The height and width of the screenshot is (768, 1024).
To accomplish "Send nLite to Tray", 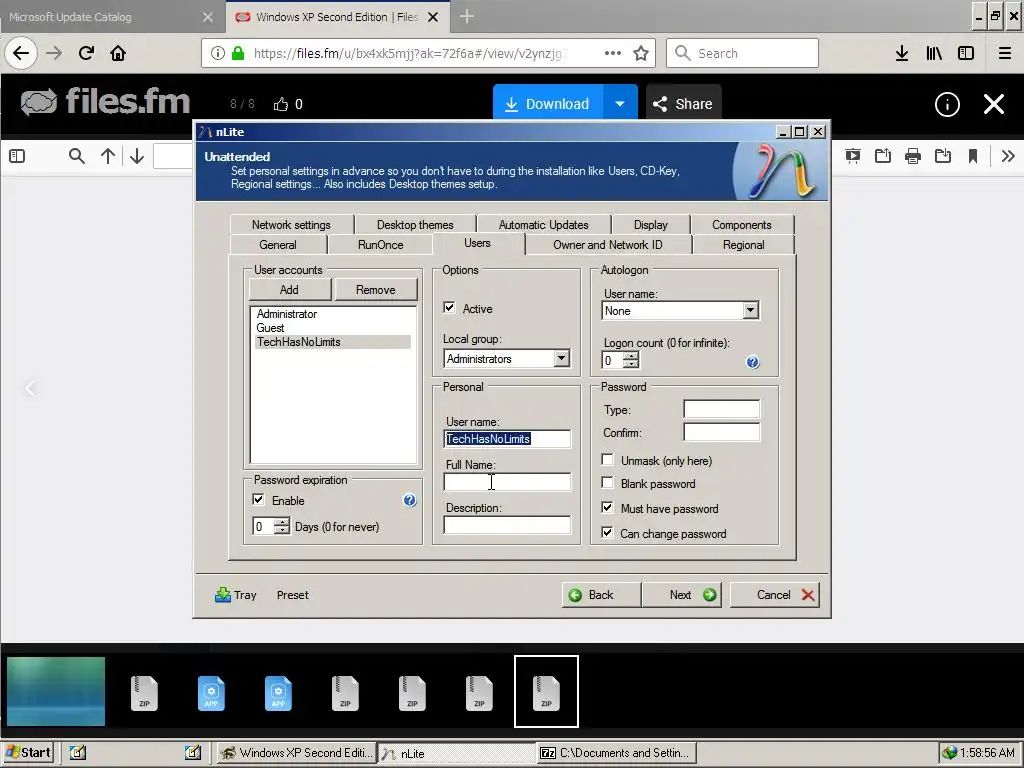I will pyautogui.click(x=236, y=595).
